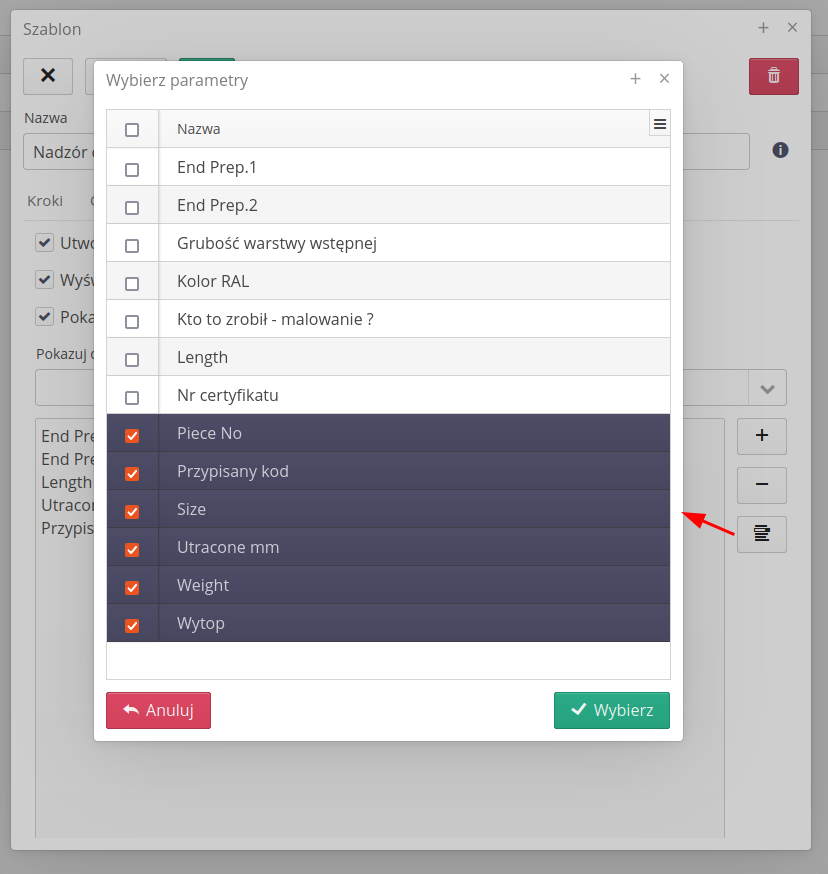Sort by the Nazwa column header
Viewport: 828px width, 874px height.
coord(199,129)
